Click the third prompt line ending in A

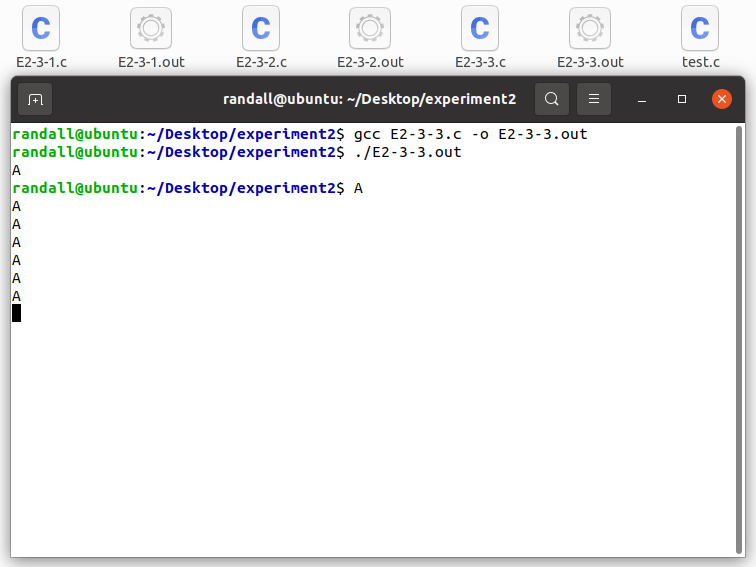pyautogui.click(x=186, y=188)
